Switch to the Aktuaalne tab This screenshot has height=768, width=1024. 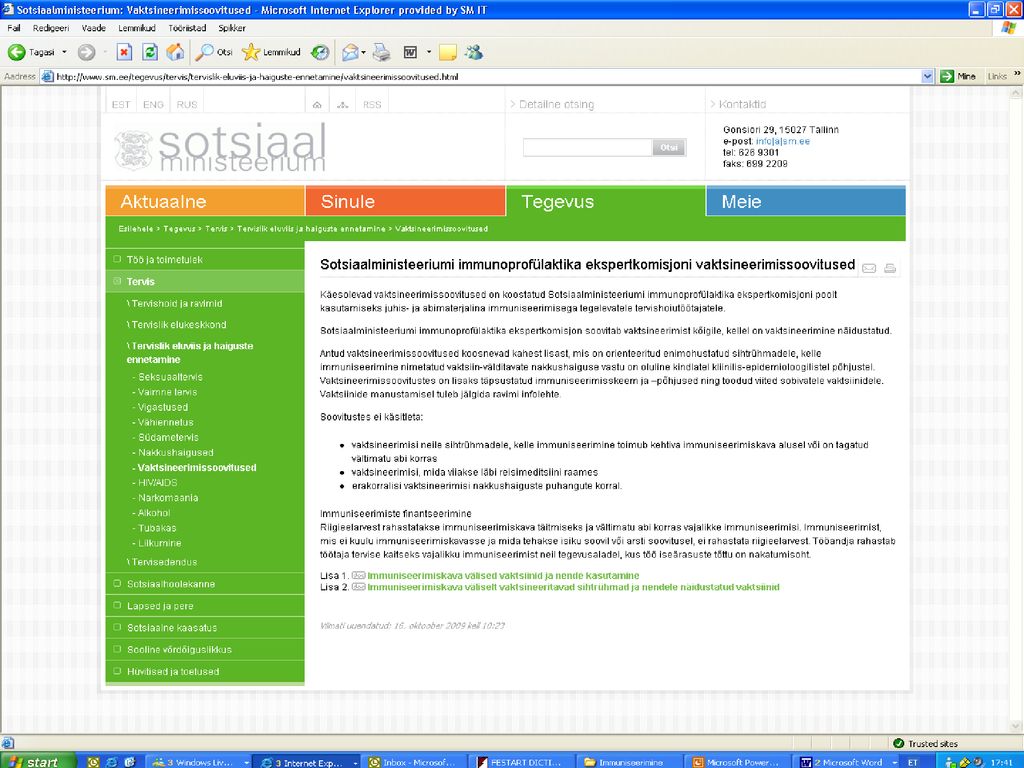(x=205, y=201)
